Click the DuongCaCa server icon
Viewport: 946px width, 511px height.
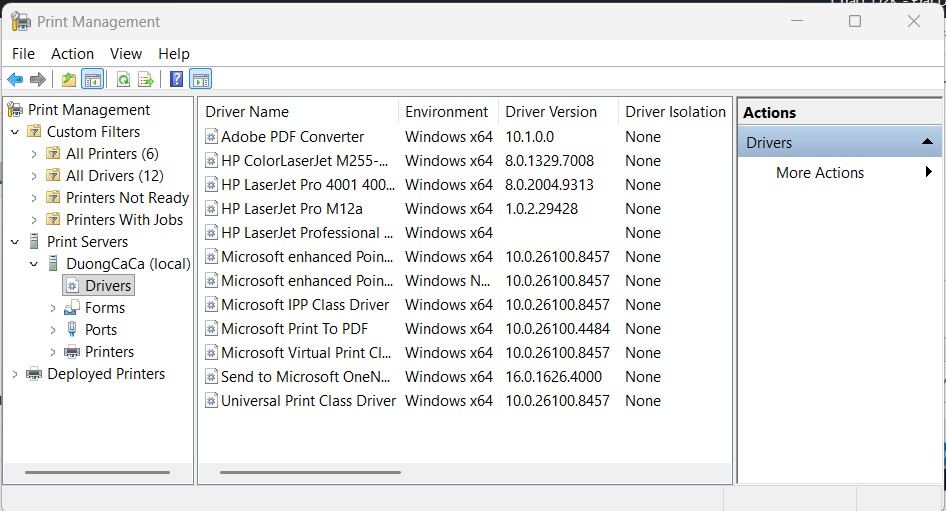coord(53,264)
